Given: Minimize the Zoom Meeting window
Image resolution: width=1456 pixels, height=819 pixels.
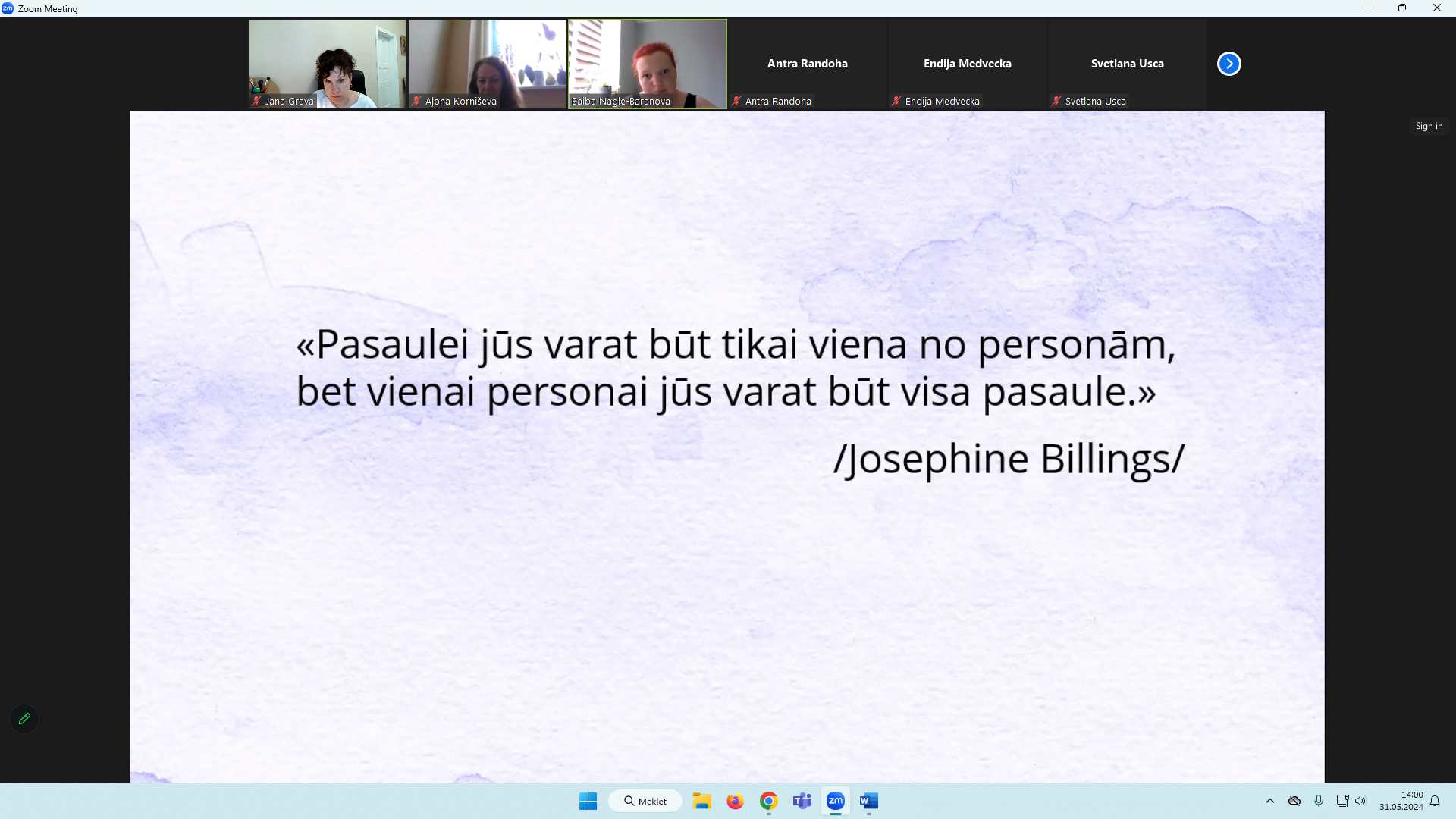Looking at the screenshot, I should 1368,8.
